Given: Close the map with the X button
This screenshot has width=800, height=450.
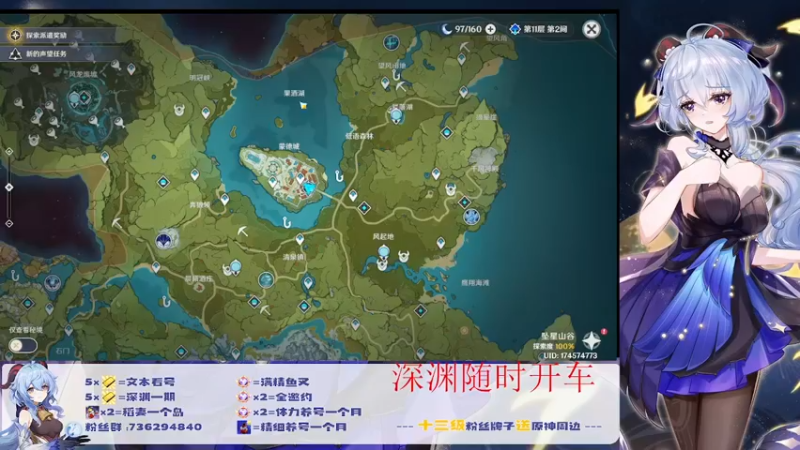Looking at the screenshot, I should 591,29.
